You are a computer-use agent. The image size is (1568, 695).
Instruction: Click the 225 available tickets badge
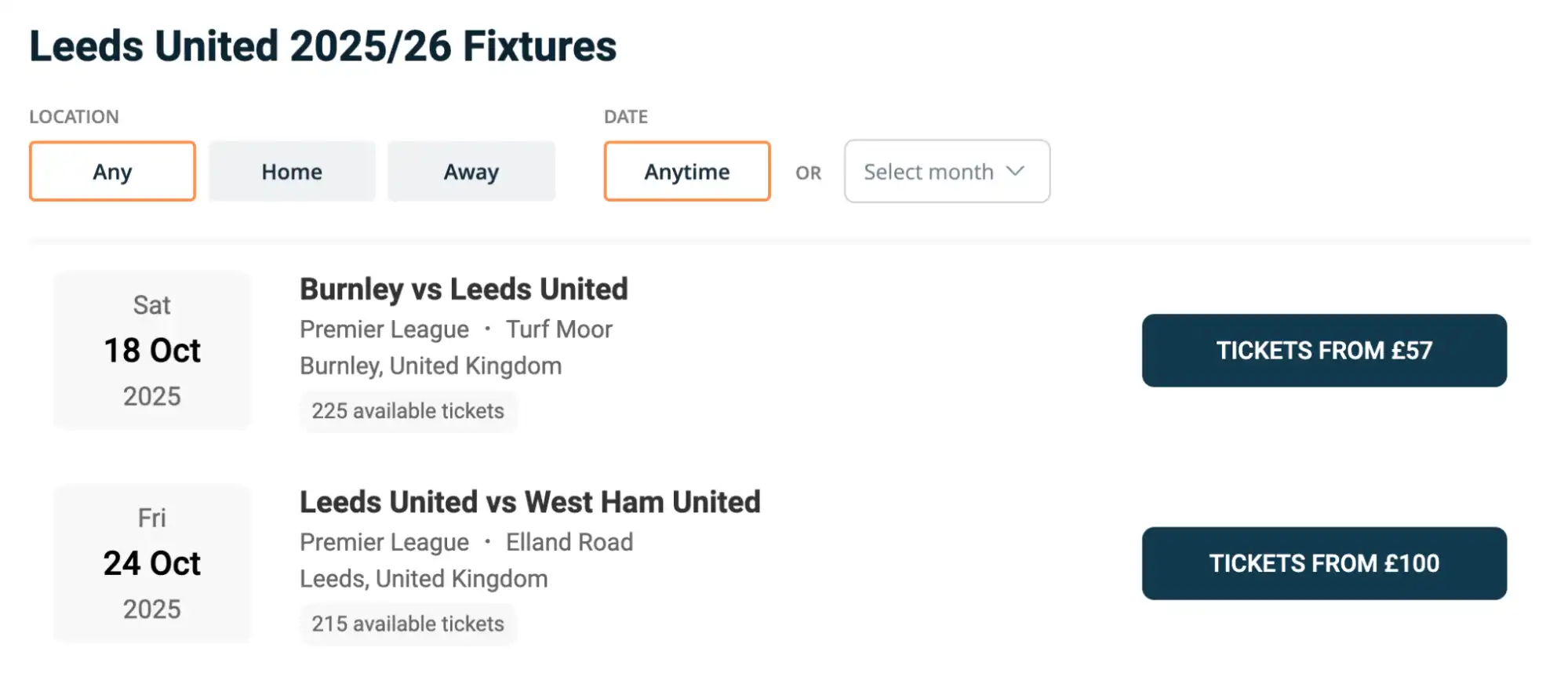pos(408,410)
